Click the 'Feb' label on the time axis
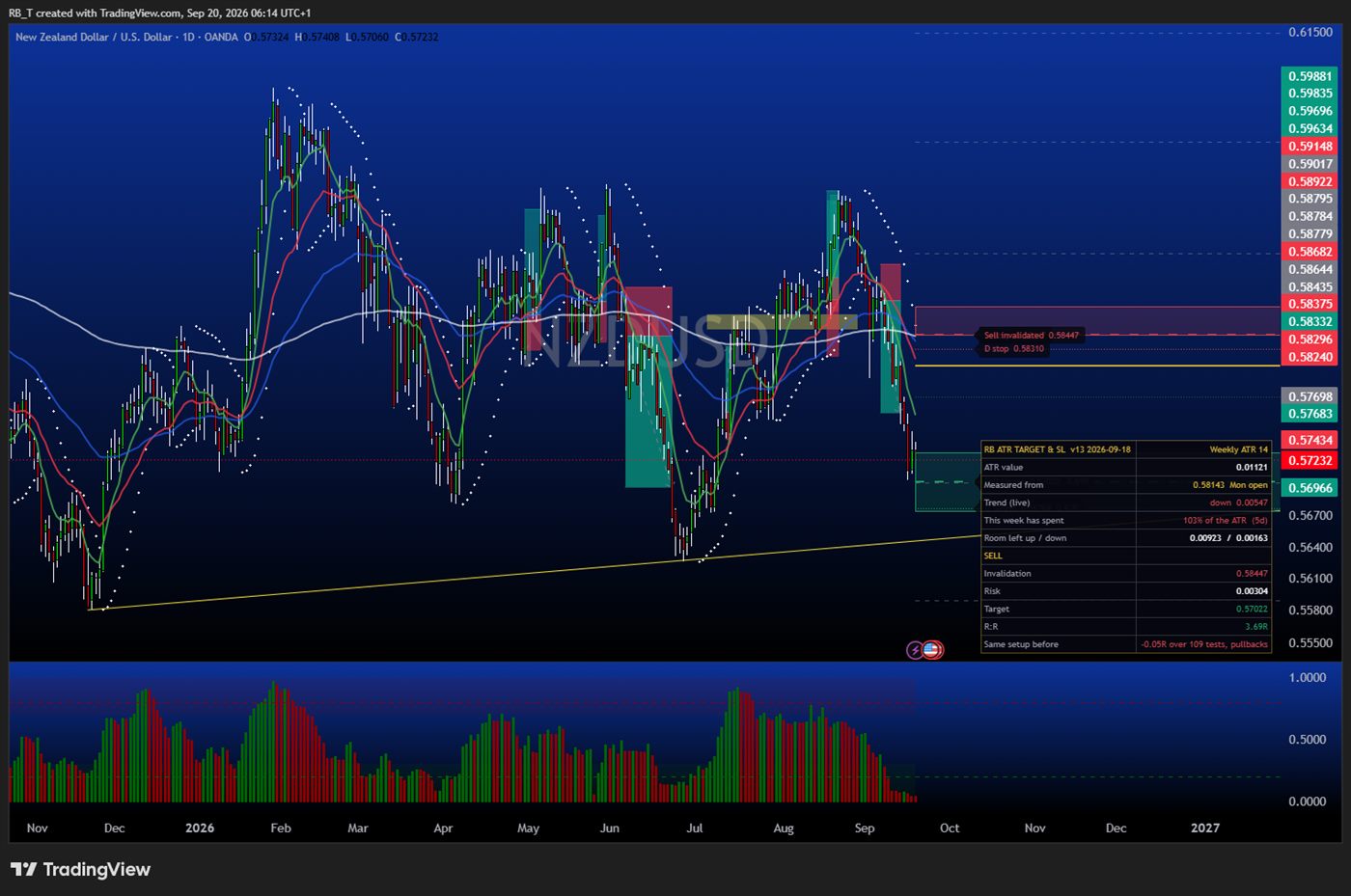Image resolution: width=1351 pixels, height=896 pixels. [281, 828]
